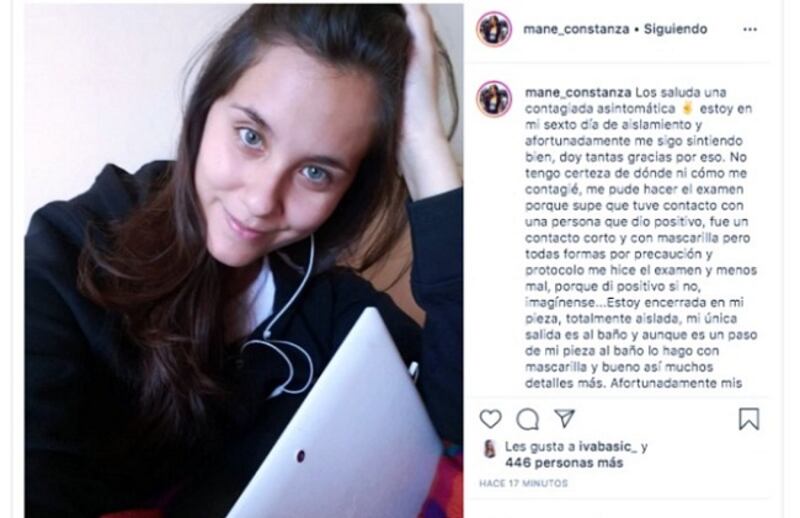
Task: Open the three-dot more options menu
Action: (750, 30)
